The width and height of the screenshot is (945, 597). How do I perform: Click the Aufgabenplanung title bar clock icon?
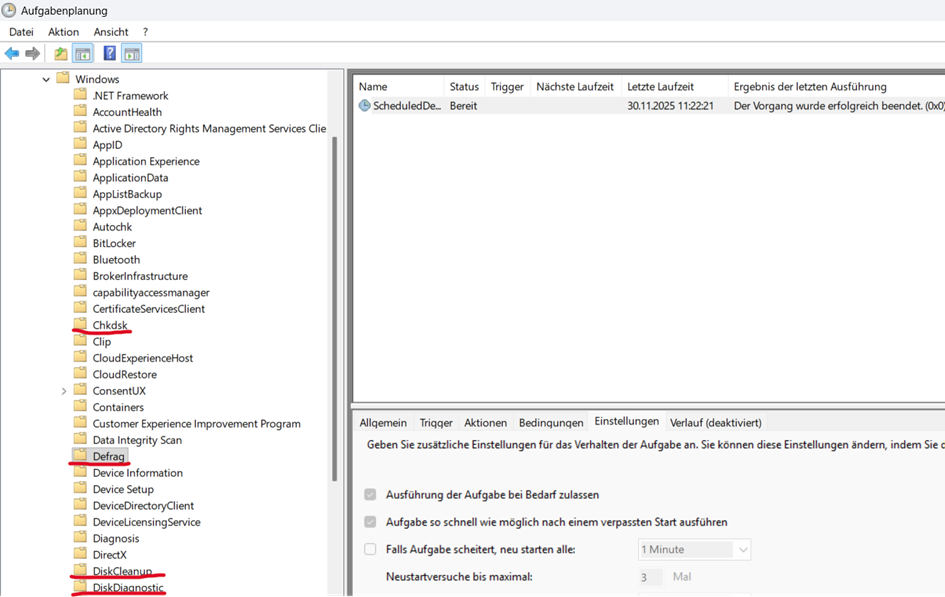[8, 10]
